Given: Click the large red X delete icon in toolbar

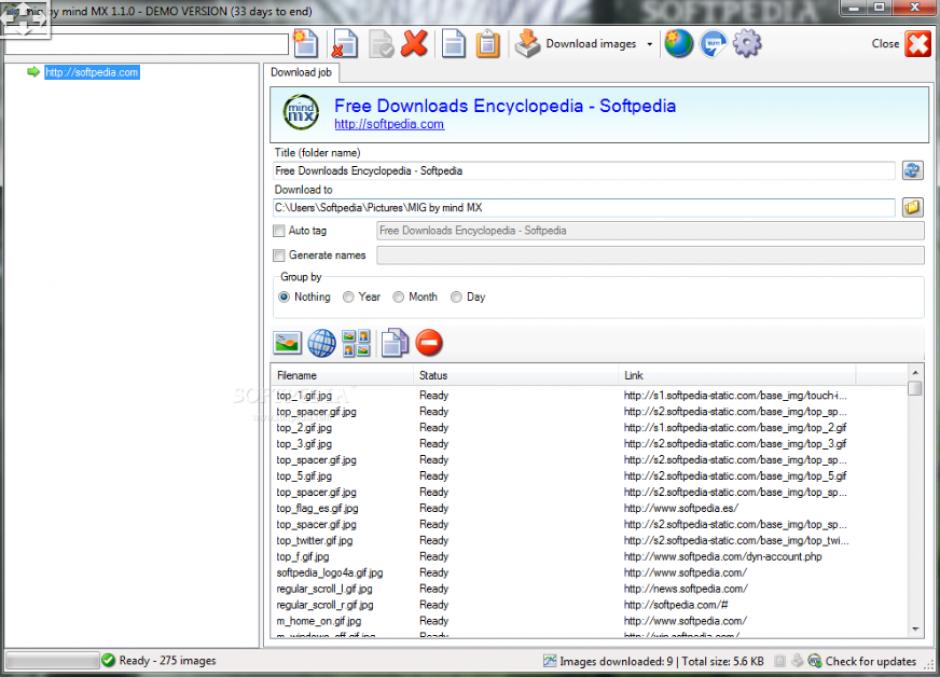Looking at the screenshot, I should [414, 44].
